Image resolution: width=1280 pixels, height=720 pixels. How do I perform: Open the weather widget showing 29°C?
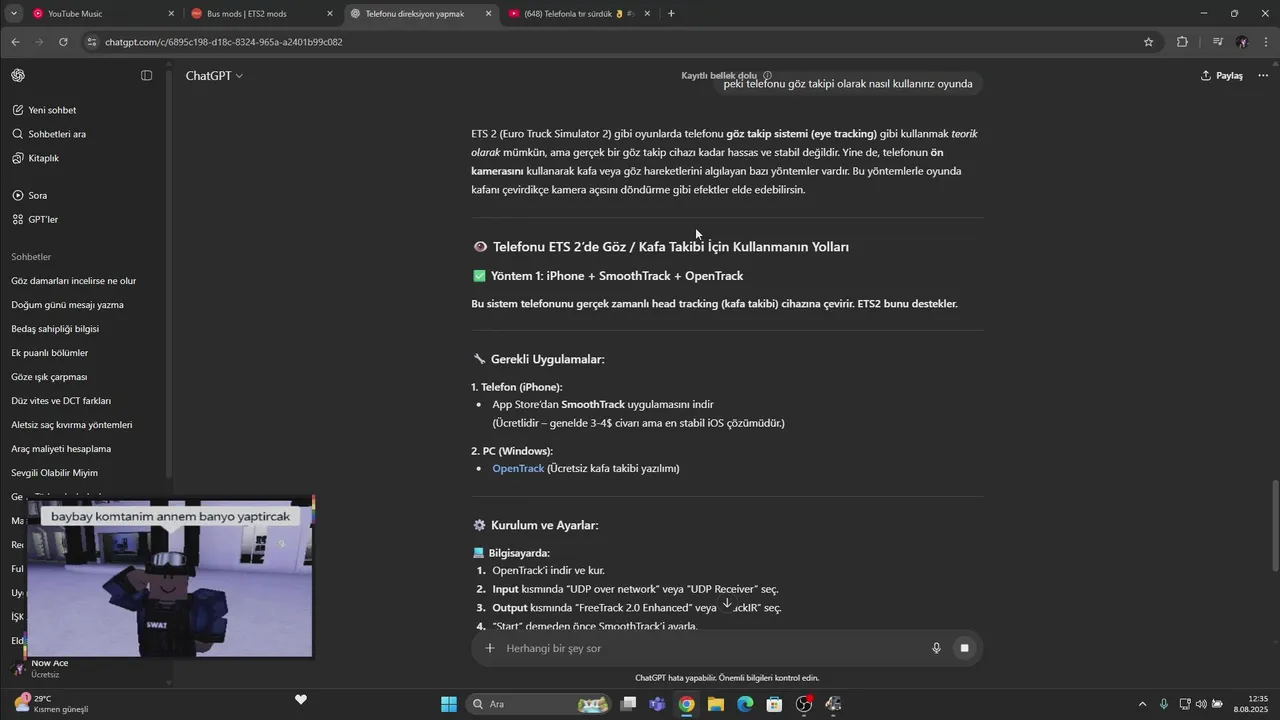tap(50, 704)
